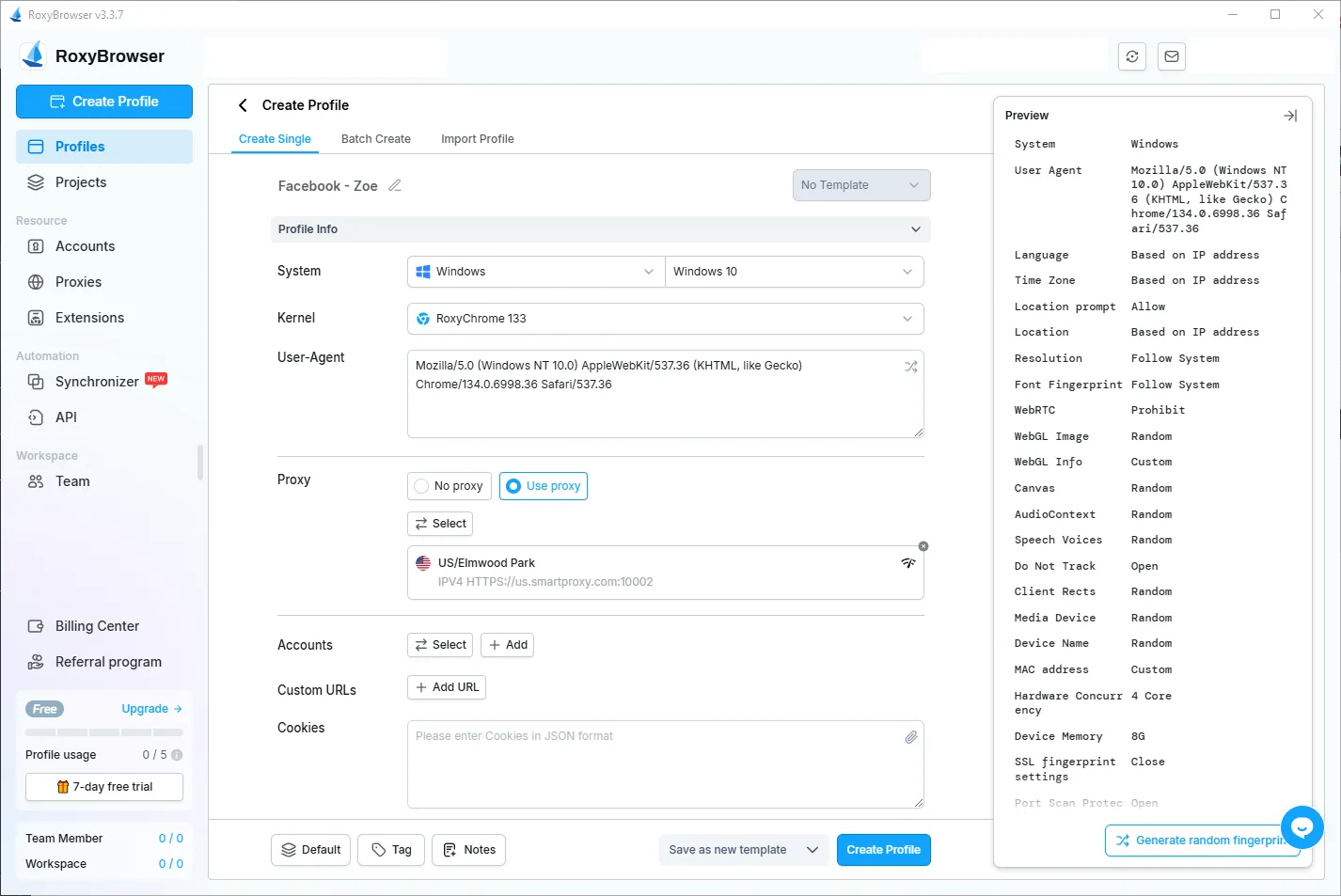This screenshot has height=896, width=1341.
Task: Open Referral program
Action: pos(104,662)
